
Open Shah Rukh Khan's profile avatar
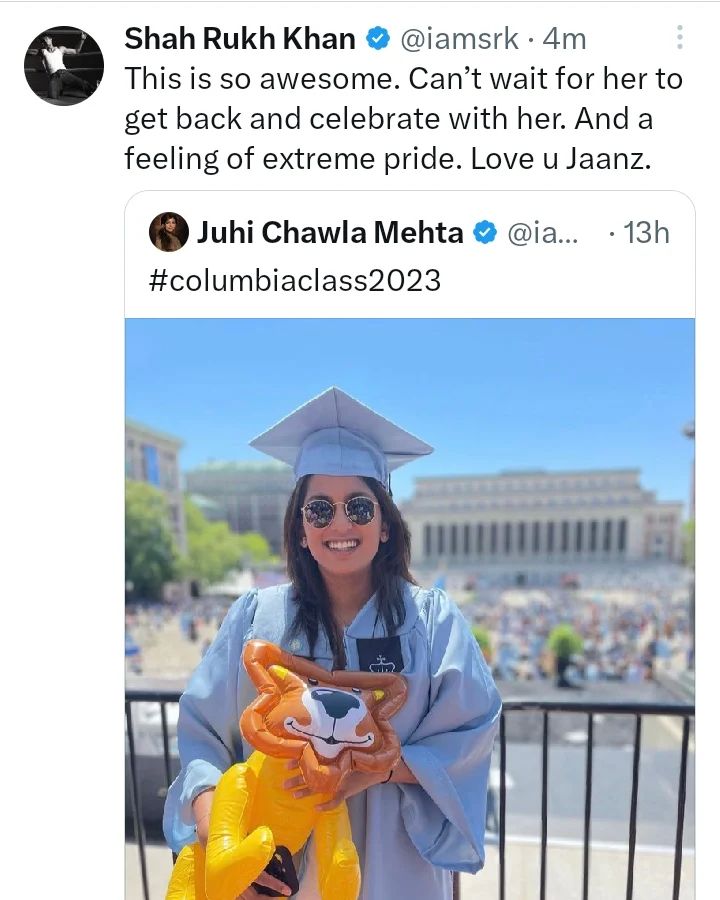[x=64, y=66]
